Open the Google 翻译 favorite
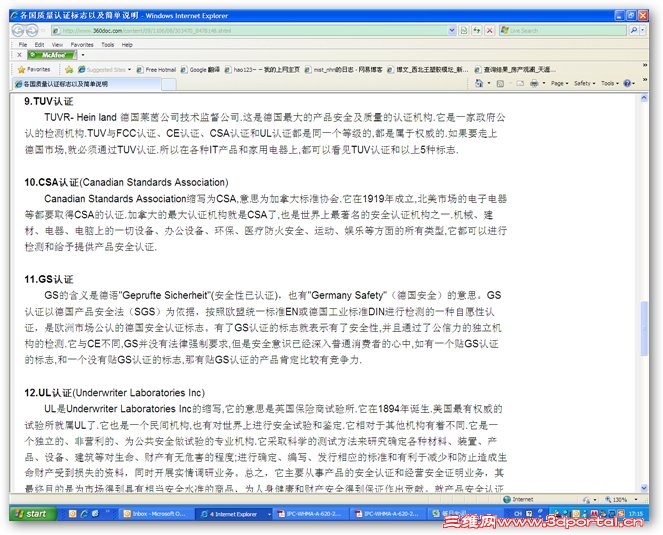663x535 pixels. [200, 69]
